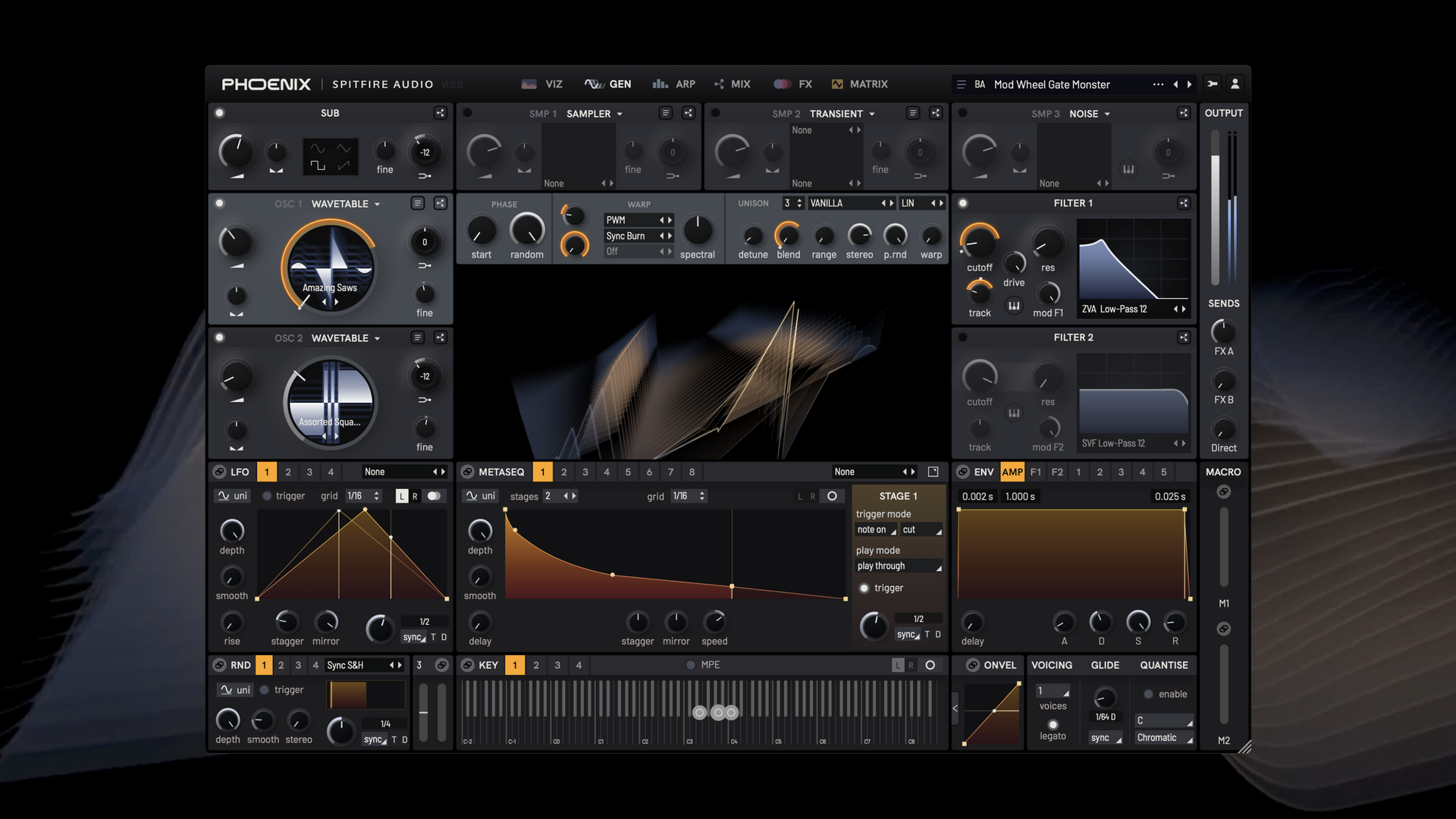Open the OSC 1 menu list icon

click(417, 203)
